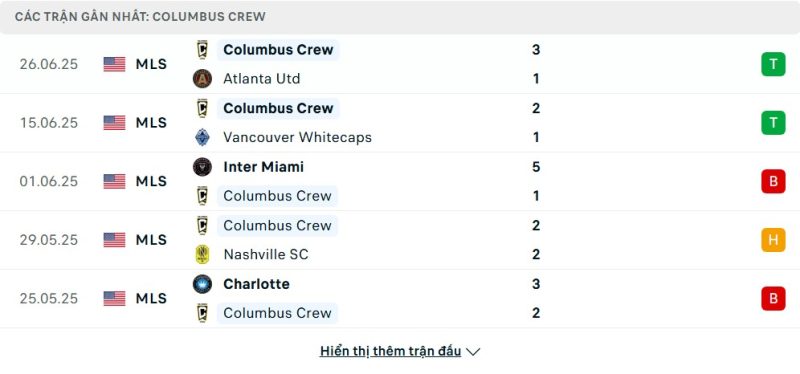
Task: Click the red B badge for Charlotte match
Action: 773,298
